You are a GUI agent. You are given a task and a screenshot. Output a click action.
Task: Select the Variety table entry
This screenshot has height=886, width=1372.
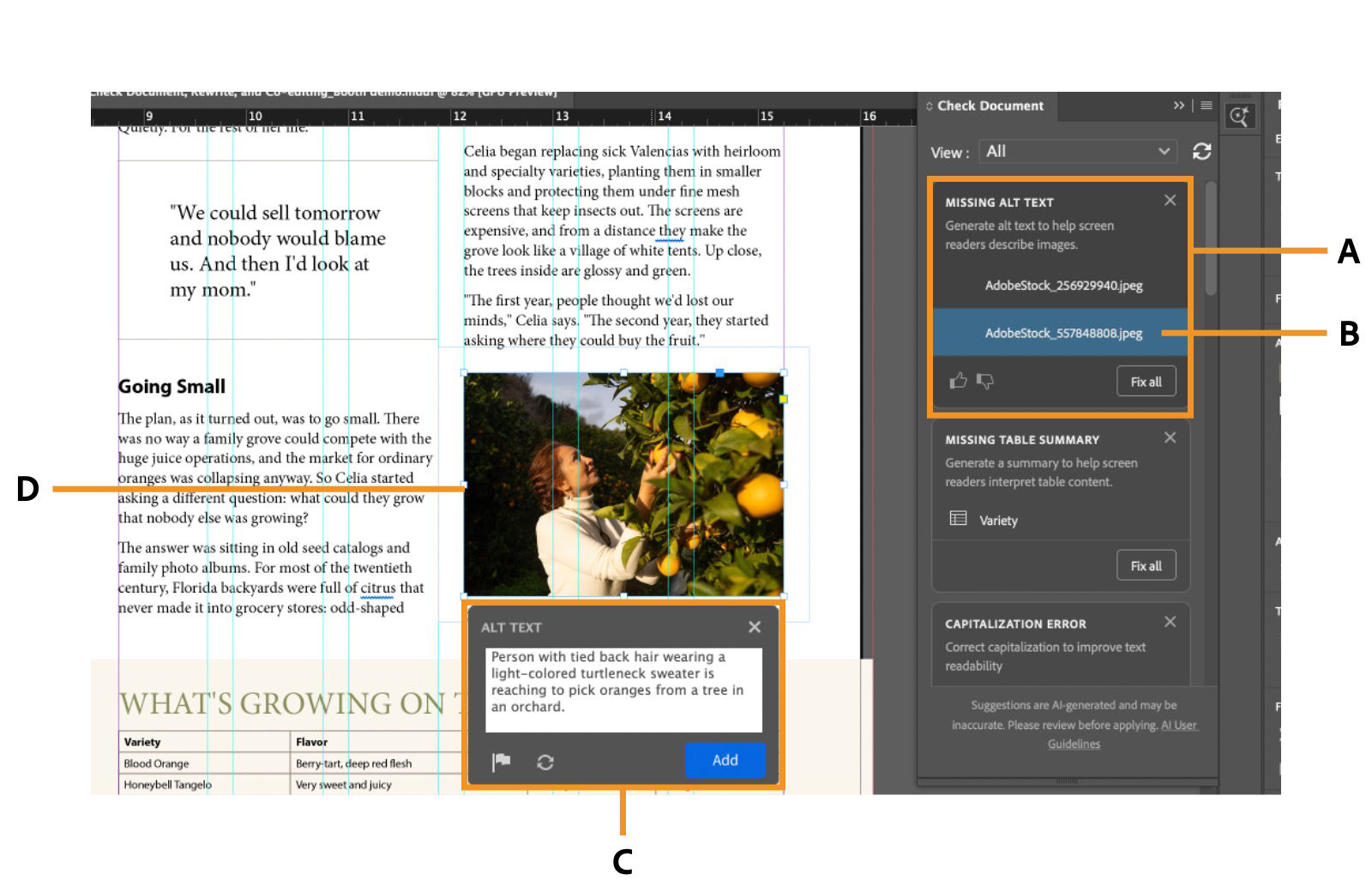[x=1061, y=520]
